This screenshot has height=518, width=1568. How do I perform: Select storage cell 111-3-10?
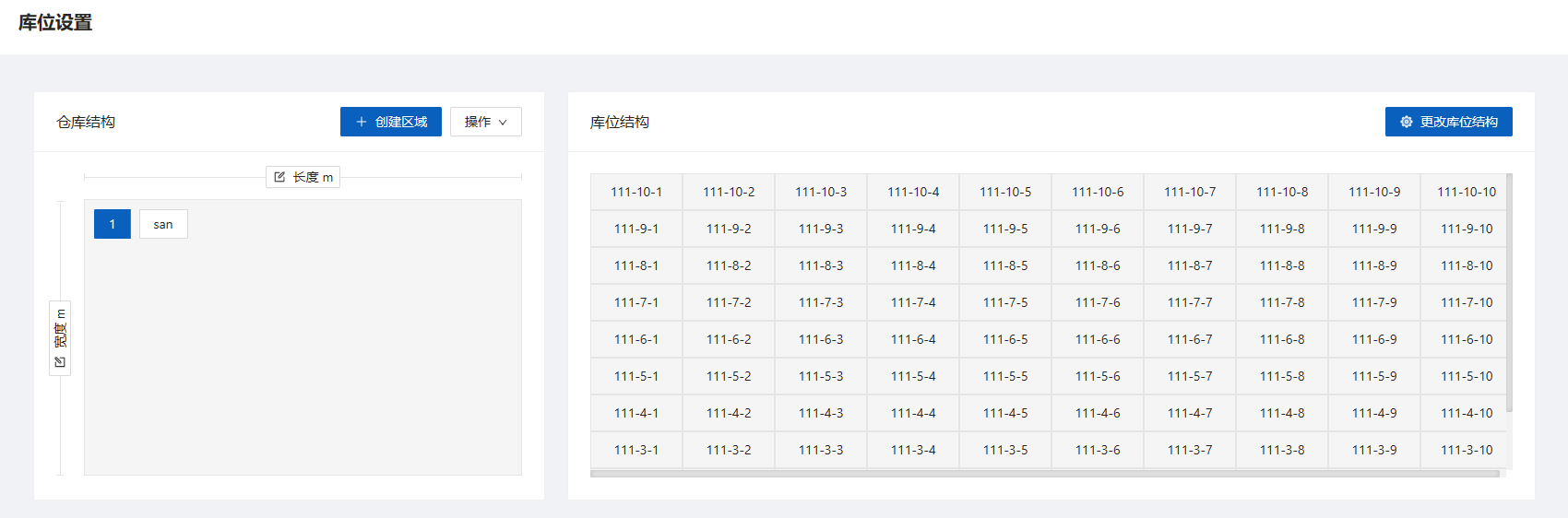click(1464, 450)
